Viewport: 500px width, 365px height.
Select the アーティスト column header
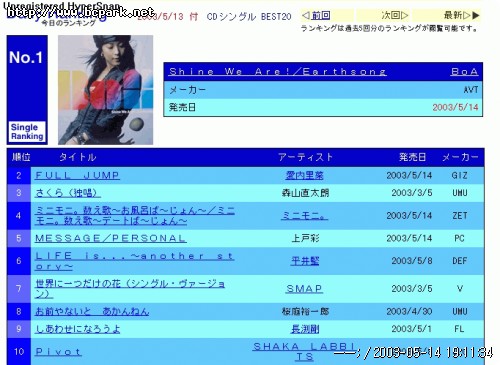point(305,157)
